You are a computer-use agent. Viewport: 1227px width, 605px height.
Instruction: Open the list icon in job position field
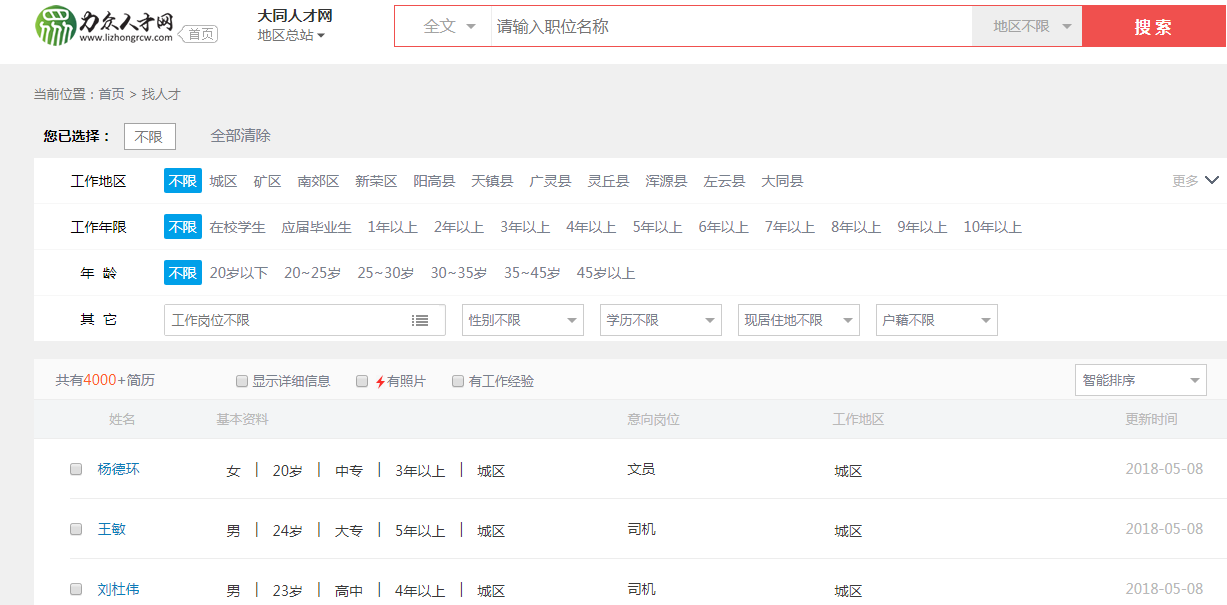pos(420,320)
